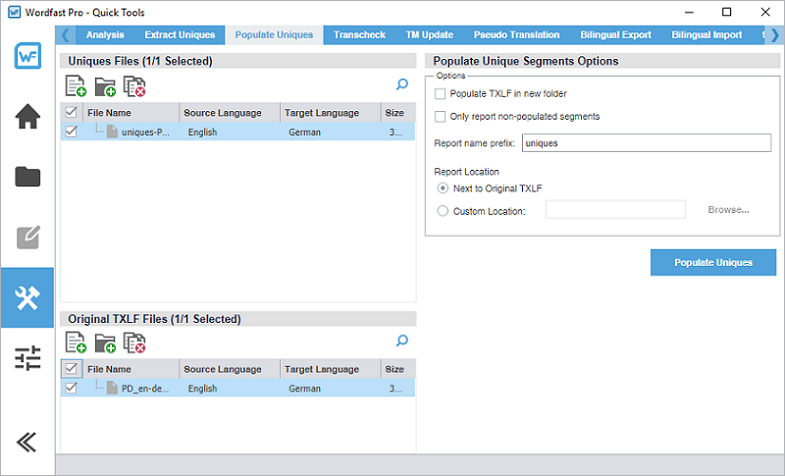785x476 pixels.
Task: Open the Home view in sidebar
Action: coord(28,117)
